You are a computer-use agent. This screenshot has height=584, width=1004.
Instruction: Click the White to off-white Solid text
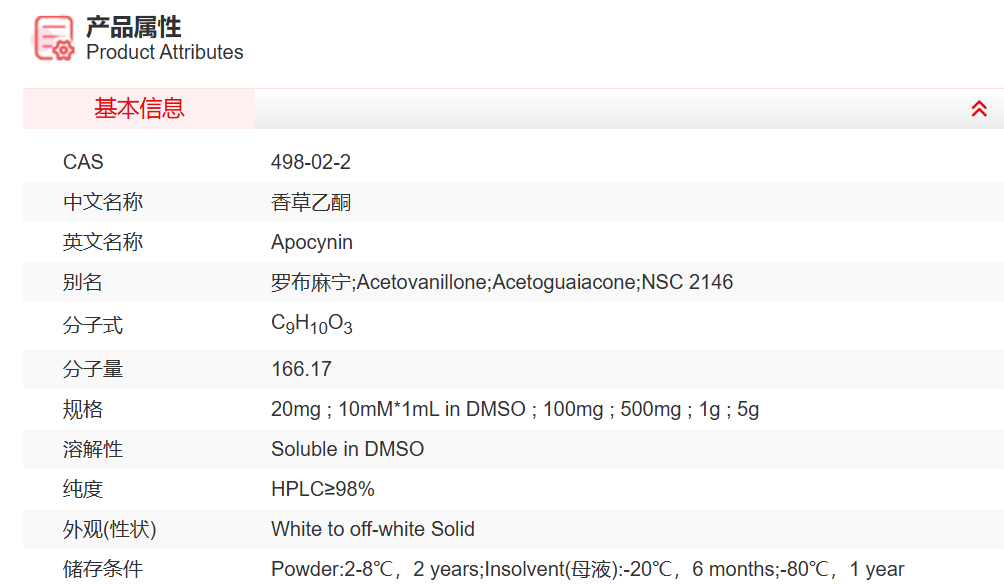[x=373, y=529]
